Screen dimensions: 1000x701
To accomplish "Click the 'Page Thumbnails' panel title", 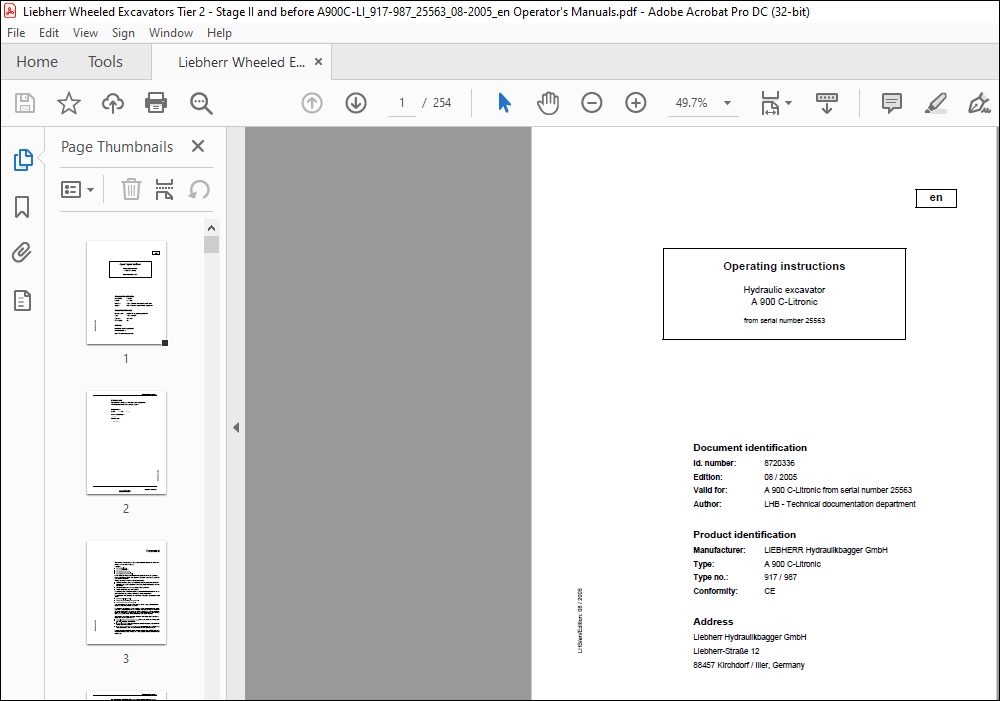I will point(117,147).
